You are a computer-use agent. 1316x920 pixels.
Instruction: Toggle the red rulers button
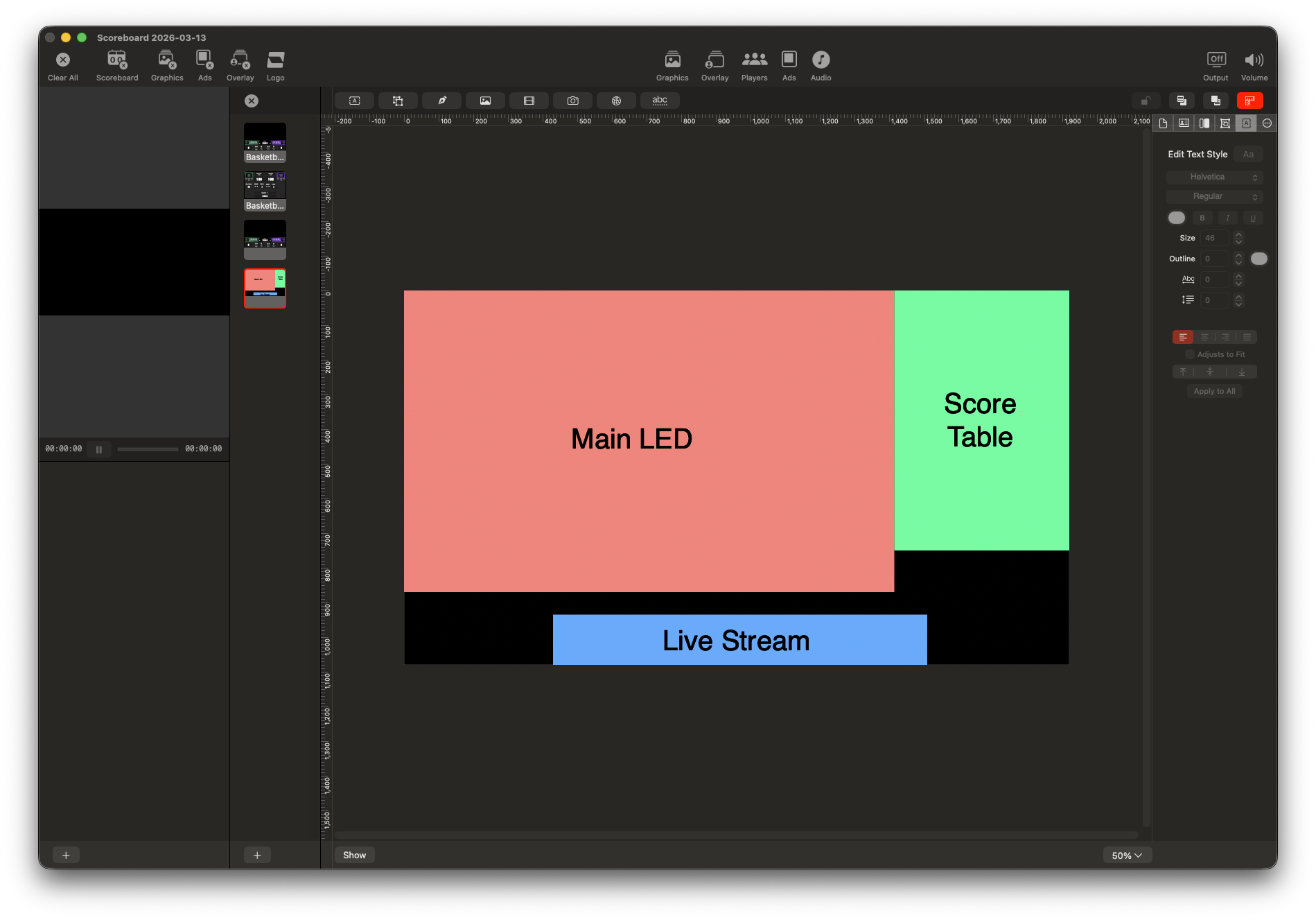click(1249, 101)
